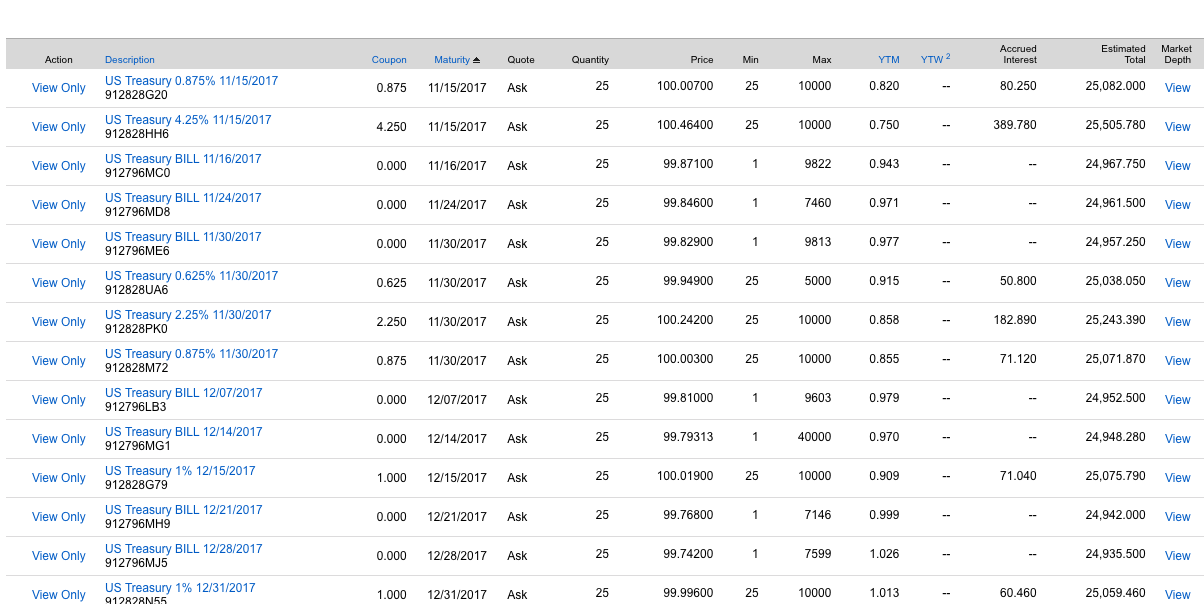View market depth for CUSIP 912796ME6

1177,244
